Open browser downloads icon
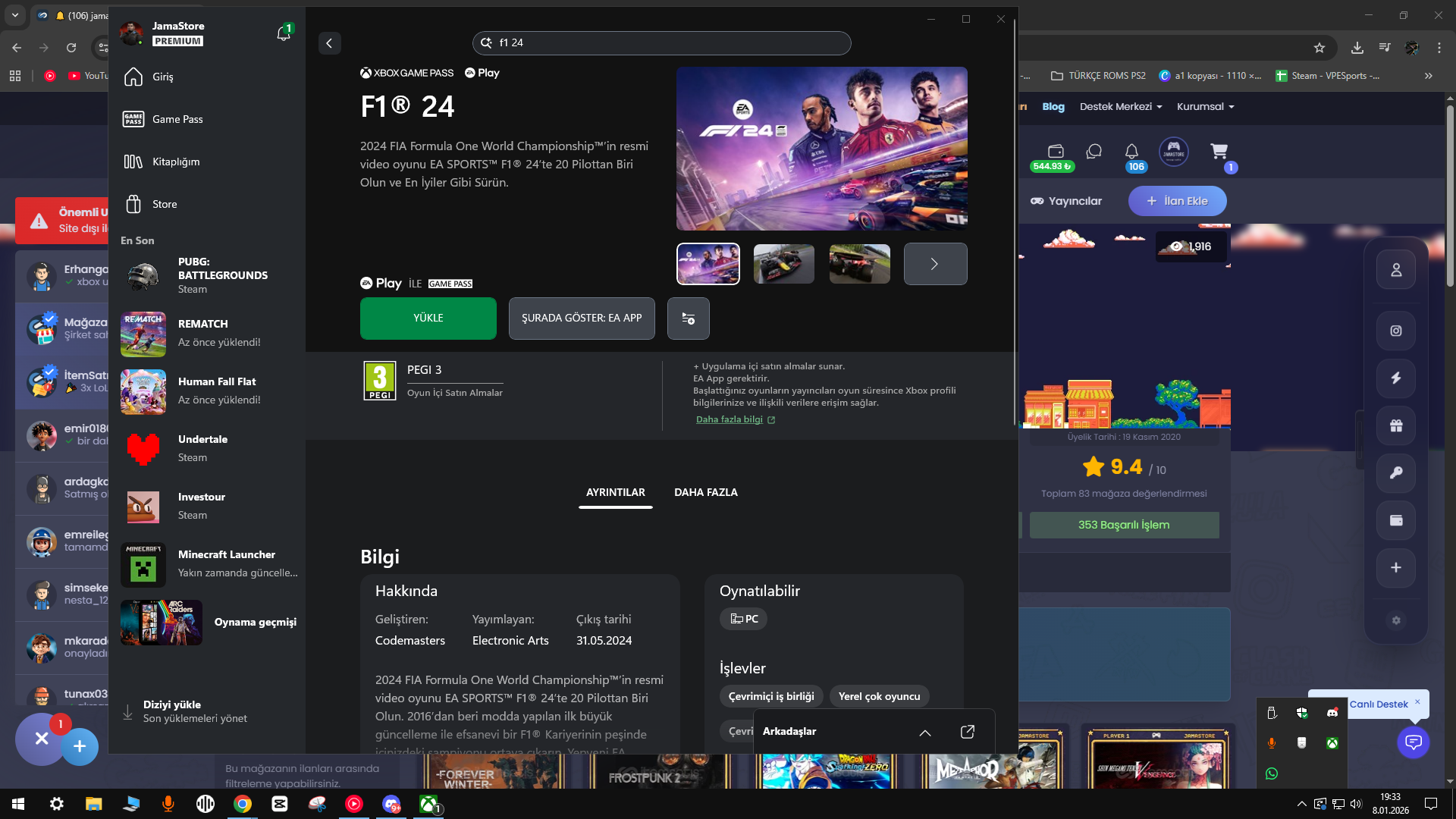 pyautogui.click(x=1357, y=48)
